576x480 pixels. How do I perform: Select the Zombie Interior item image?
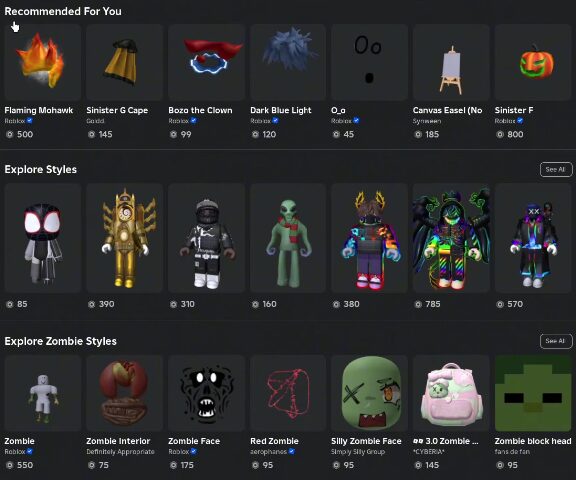tap(125, 393)
